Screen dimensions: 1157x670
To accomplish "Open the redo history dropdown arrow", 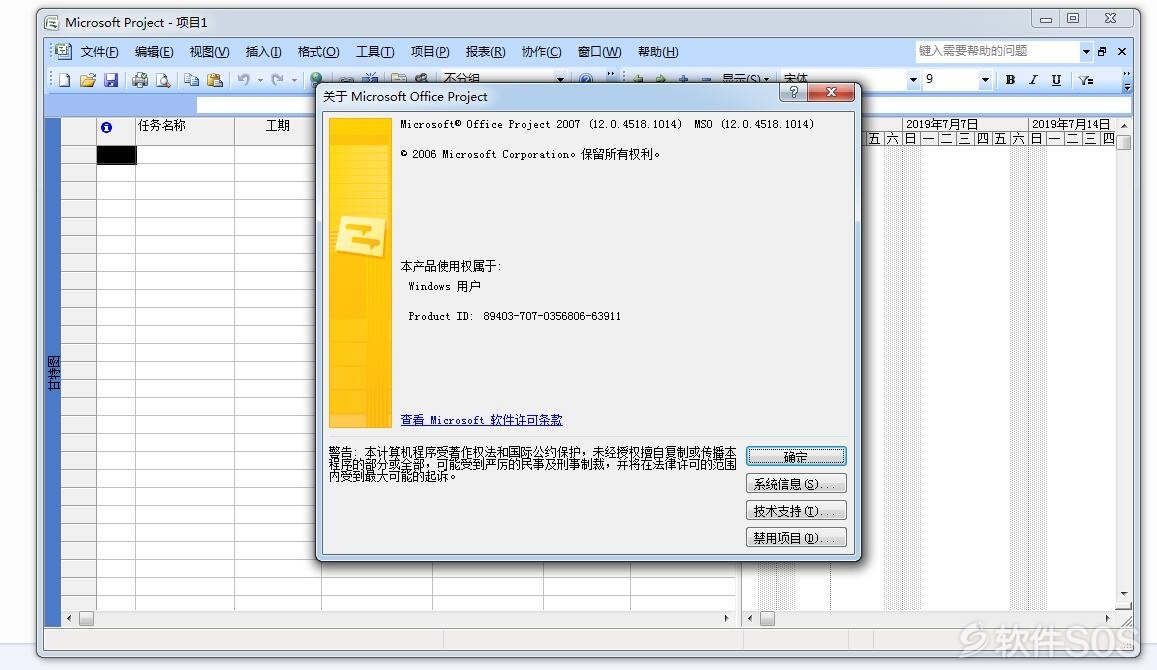I will tap(294, 80).
